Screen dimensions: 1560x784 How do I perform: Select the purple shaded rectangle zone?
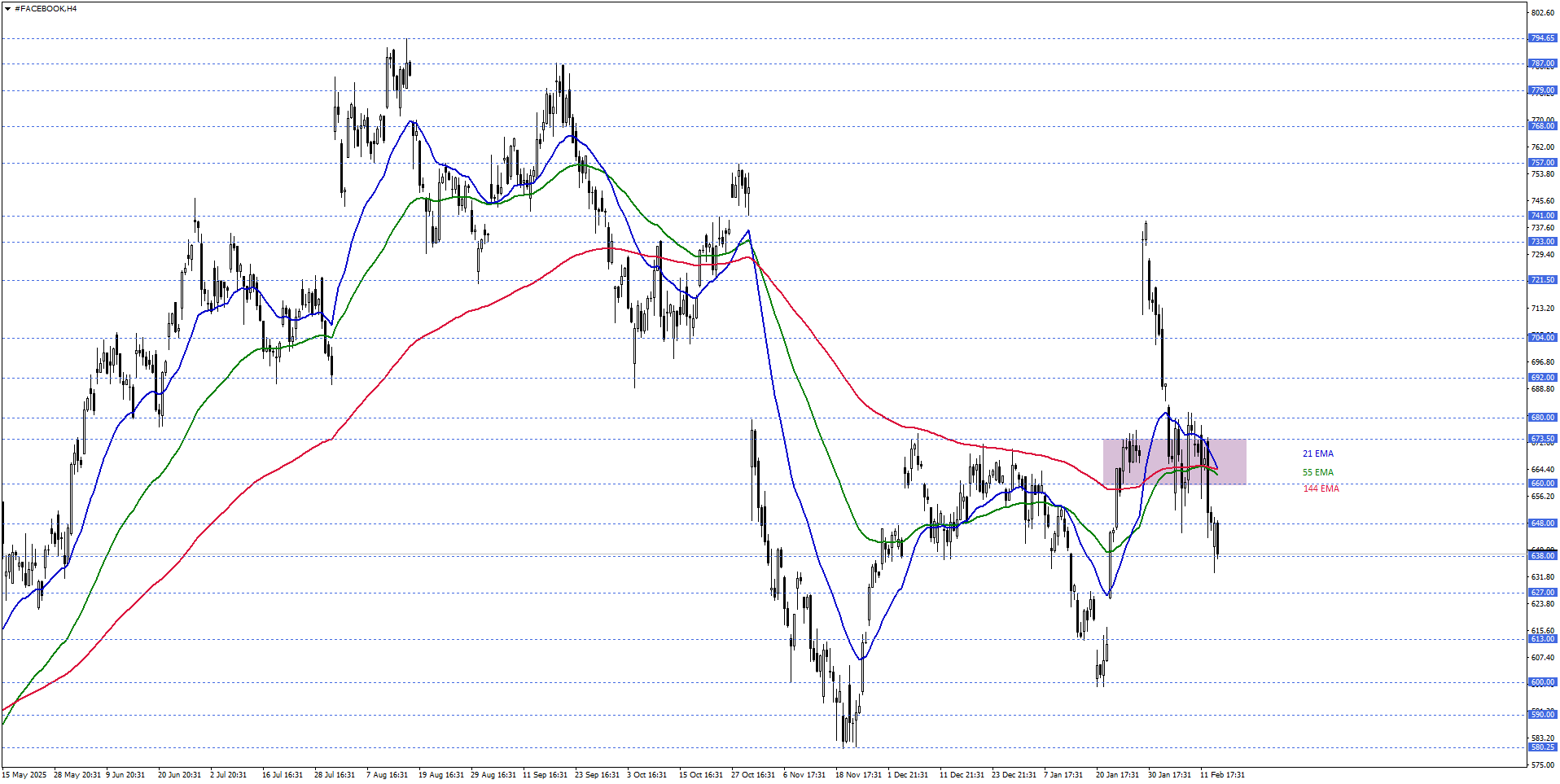pyautogui.click(x=1174, y=462)
